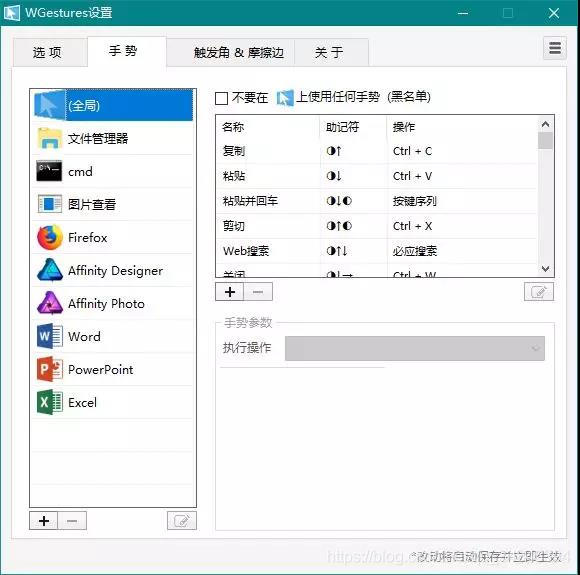Click the gesture list scroll-up arrow
Viewport: 580px width, 575px height.
[545, 124]
